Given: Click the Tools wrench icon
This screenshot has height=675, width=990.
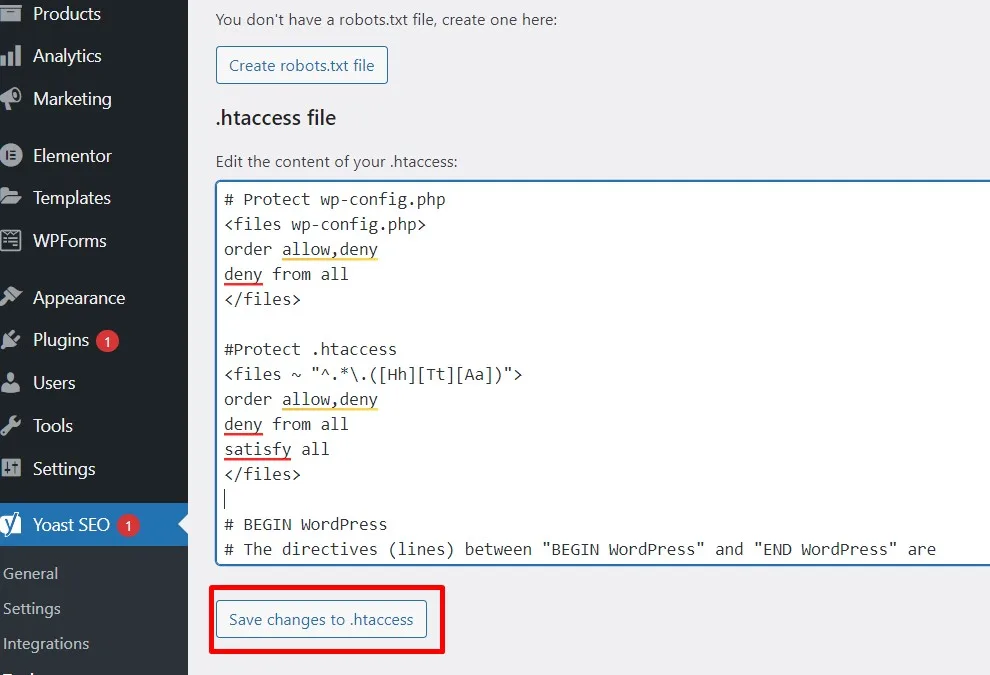Looking at the screenshot, I should coord(11,426).
